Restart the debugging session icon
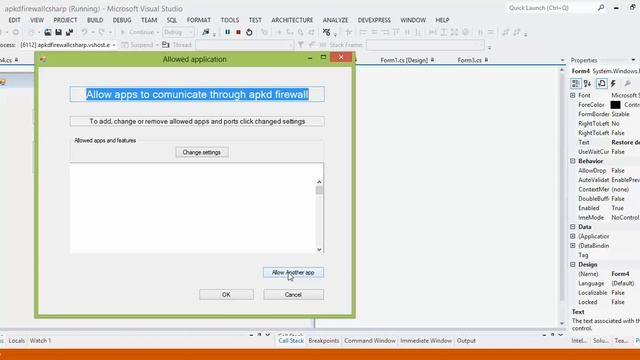The image size is (640, 360). (249, 32)
